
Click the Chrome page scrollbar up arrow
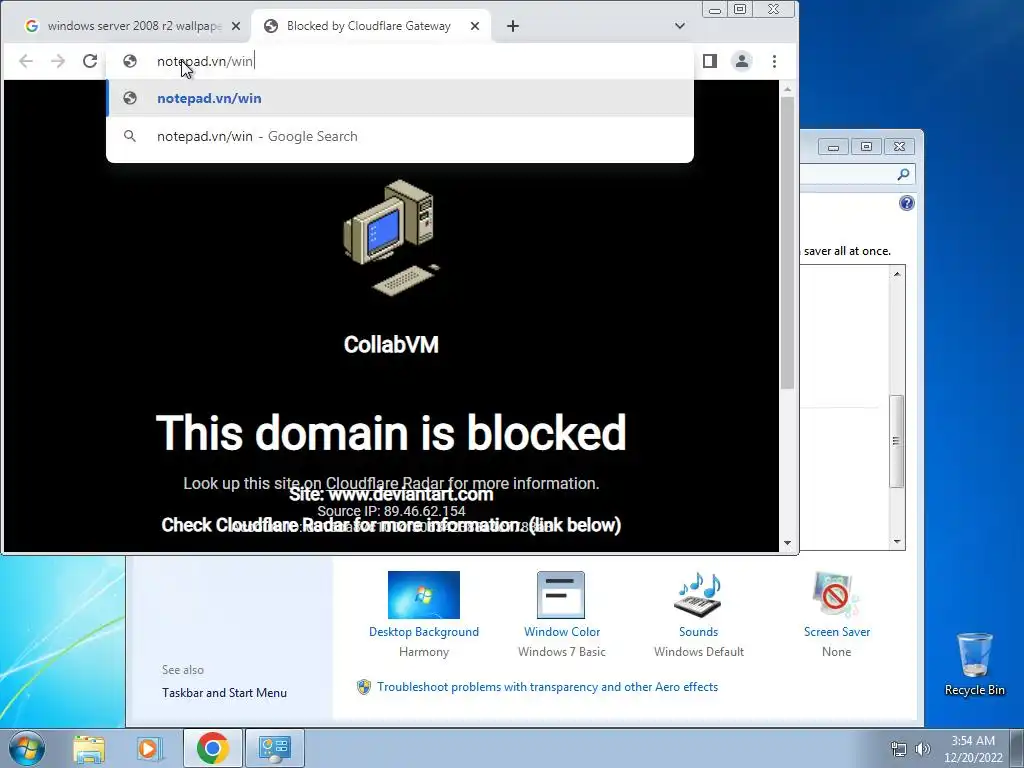point(788,89)
